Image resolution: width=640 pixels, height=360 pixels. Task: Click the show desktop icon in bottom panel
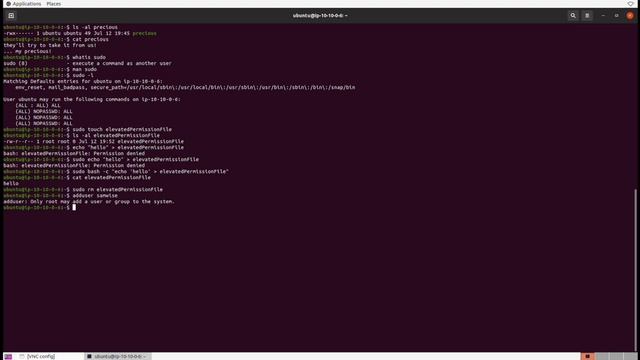8,356
